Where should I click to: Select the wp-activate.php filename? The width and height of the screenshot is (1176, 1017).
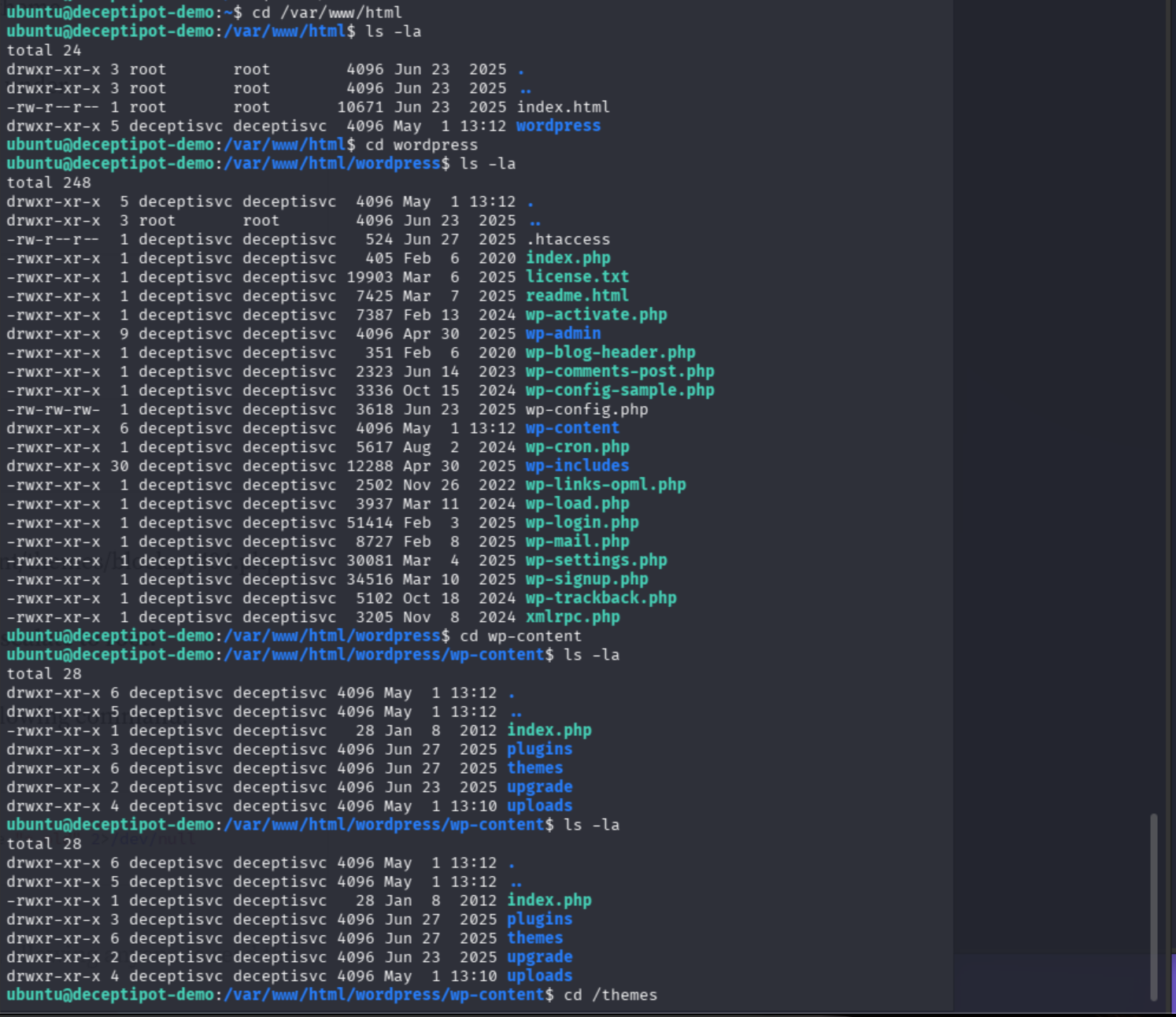[x=596, y=315]
